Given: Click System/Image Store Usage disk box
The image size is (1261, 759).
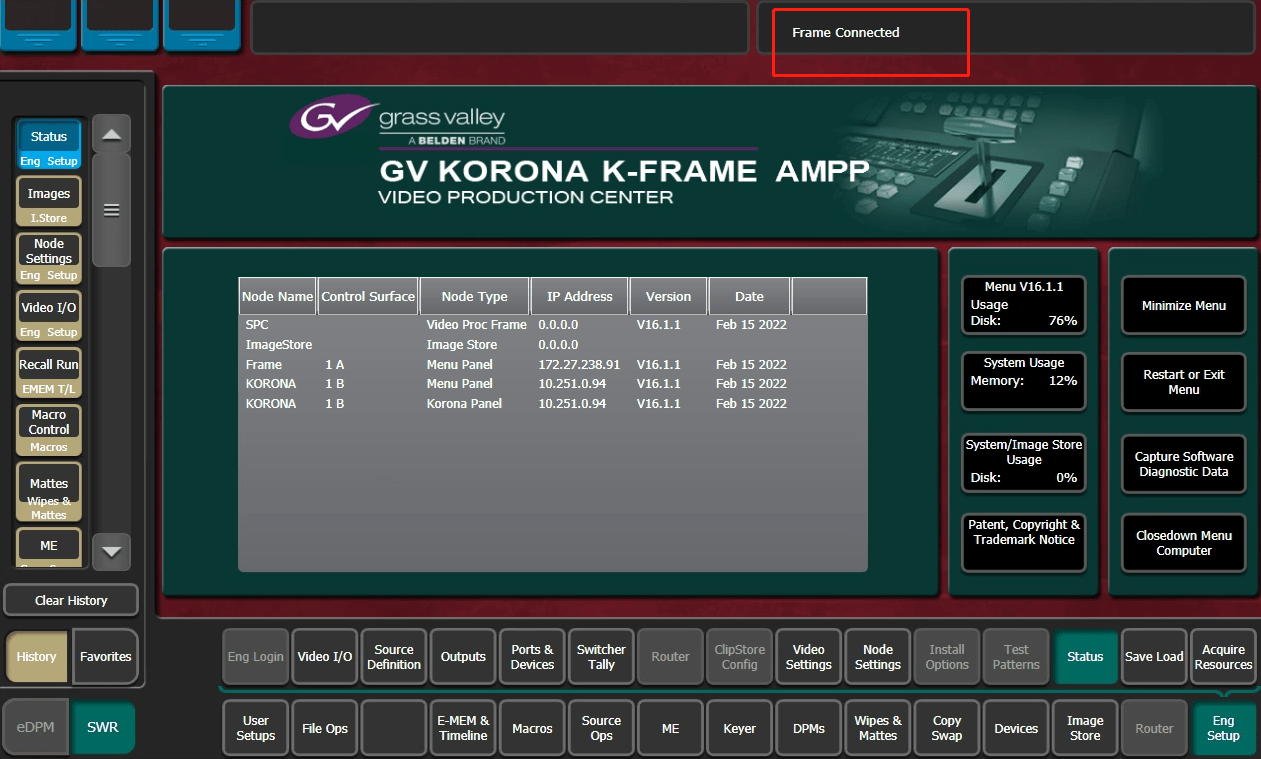Looking at the screenshot, I should click(1024, 464).
